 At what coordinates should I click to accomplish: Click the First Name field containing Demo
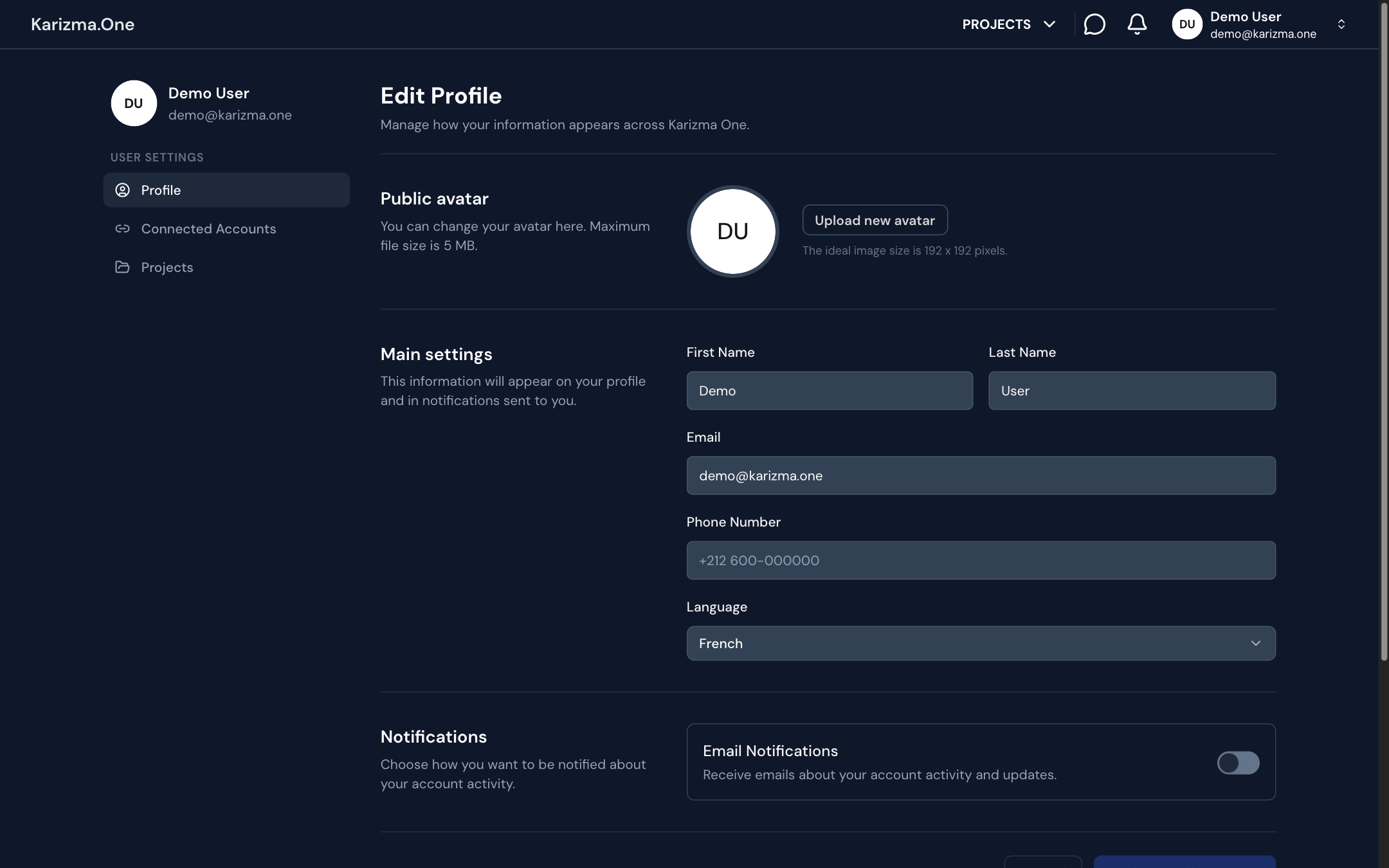point(830,391)
